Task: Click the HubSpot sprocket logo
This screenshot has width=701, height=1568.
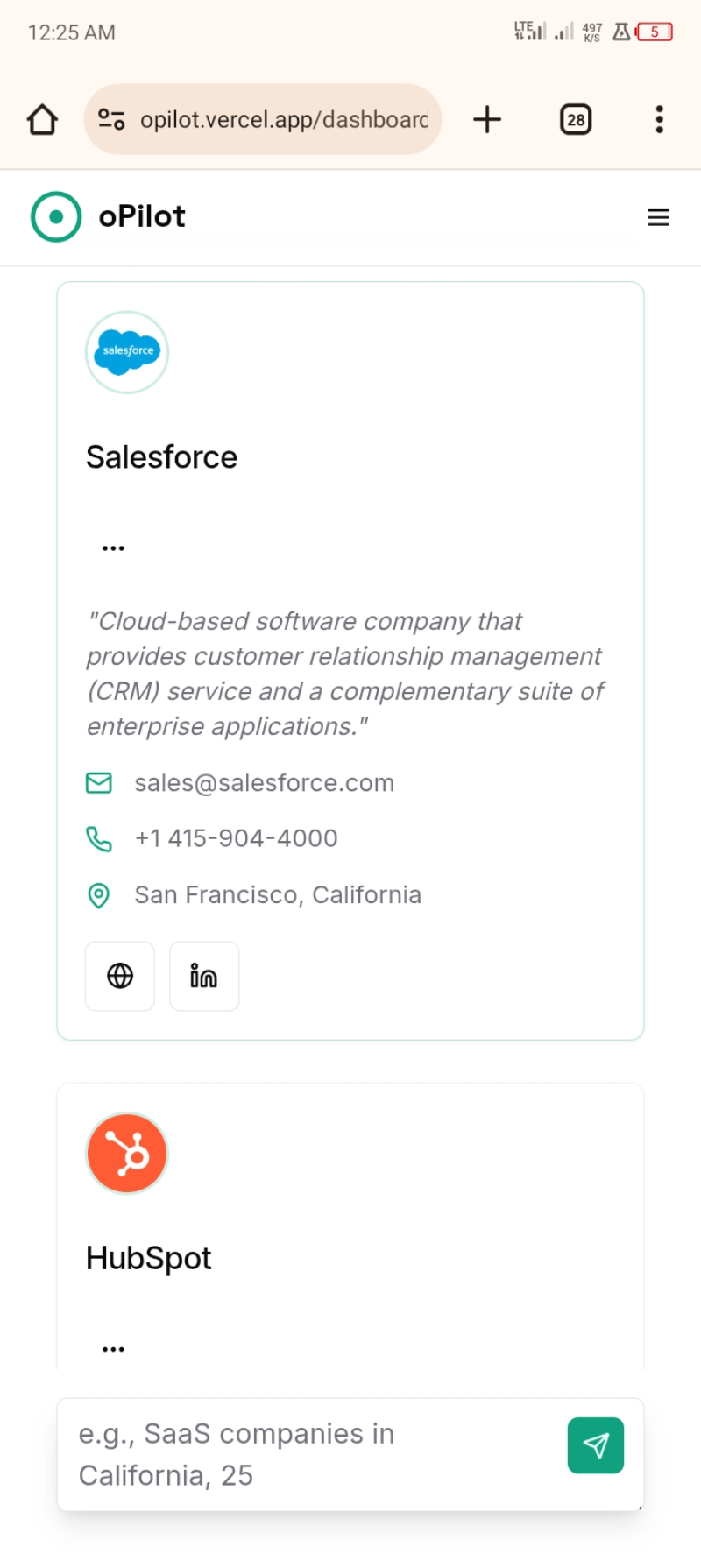Action: click(127, 1154)
